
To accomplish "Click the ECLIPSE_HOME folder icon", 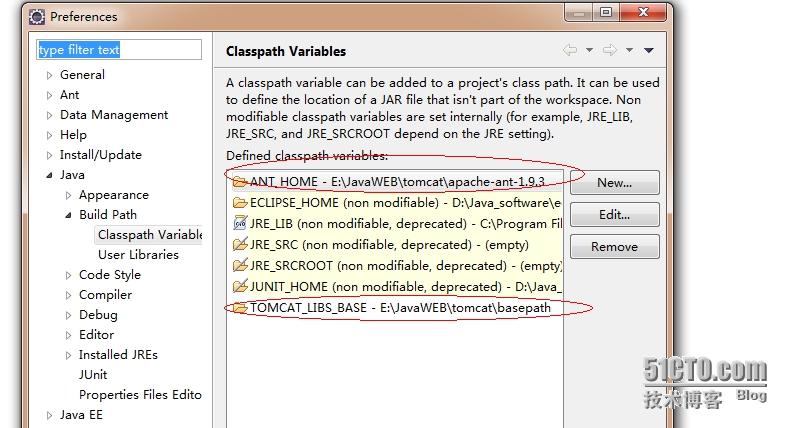I will (x=240, y=202).
